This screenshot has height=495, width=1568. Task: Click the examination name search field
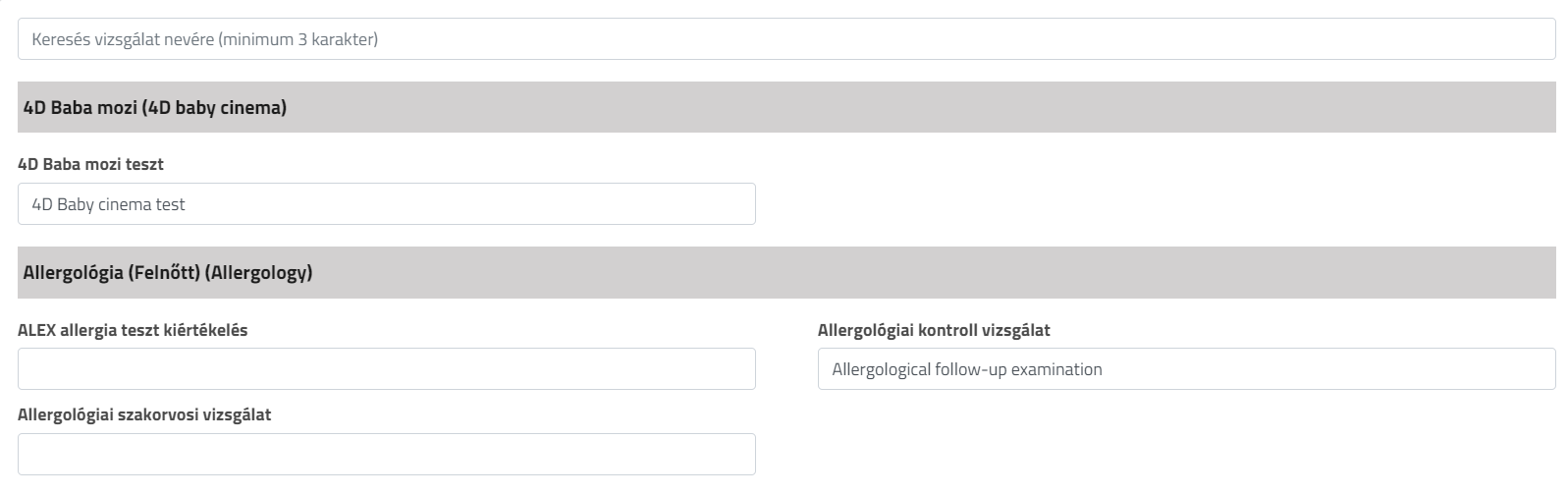[x=785, y=39]
